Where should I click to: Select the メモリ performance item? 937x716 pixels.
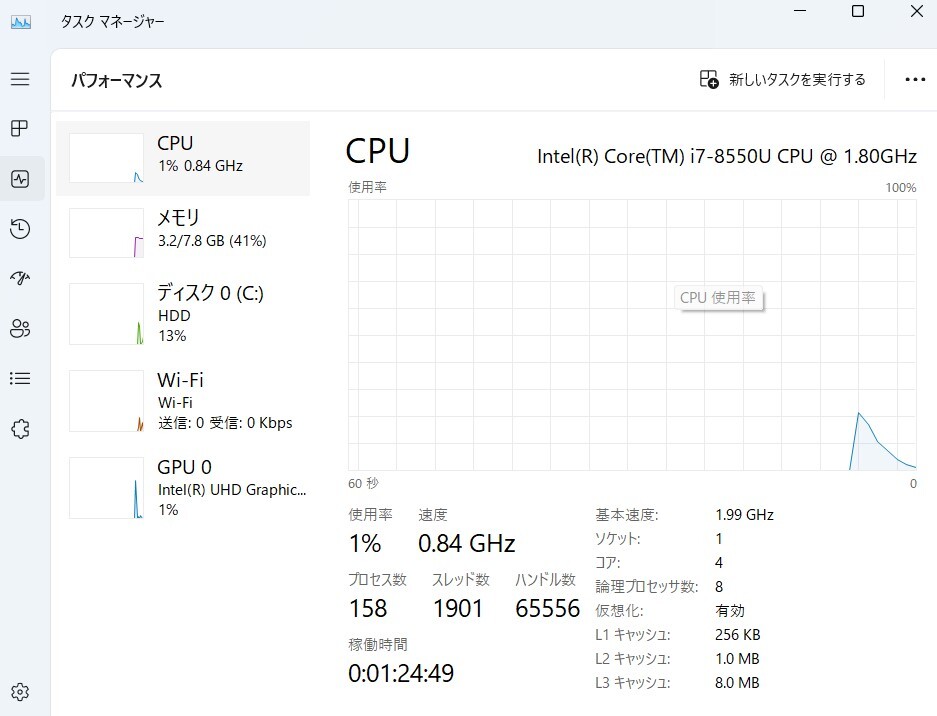point(184,232)
